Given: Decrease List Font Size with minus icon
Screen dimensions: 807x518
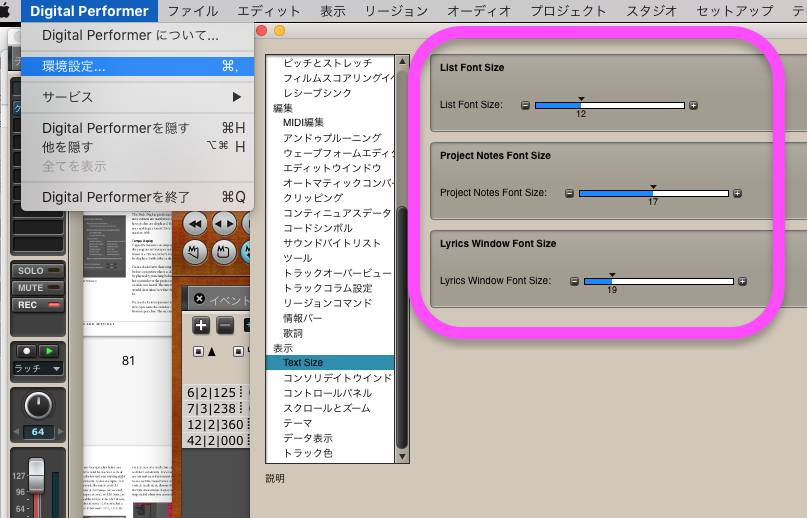Looking at the screenshot, I should (x=525, y=105).
